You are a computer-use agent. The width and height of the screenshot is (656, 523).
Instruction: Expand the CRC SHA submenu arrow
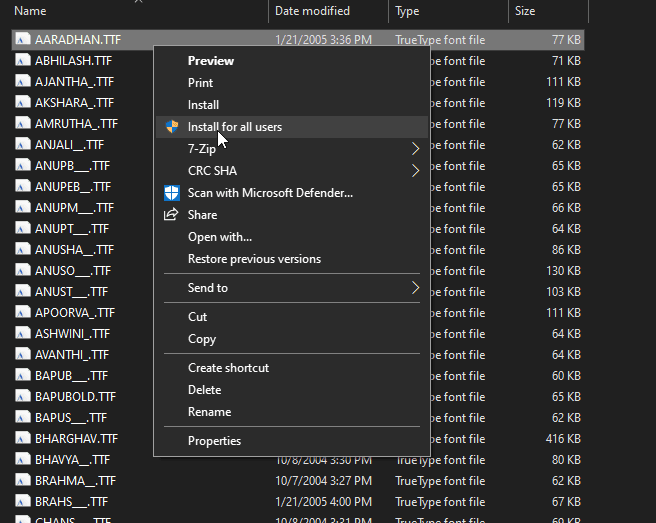tap(415, 171)
